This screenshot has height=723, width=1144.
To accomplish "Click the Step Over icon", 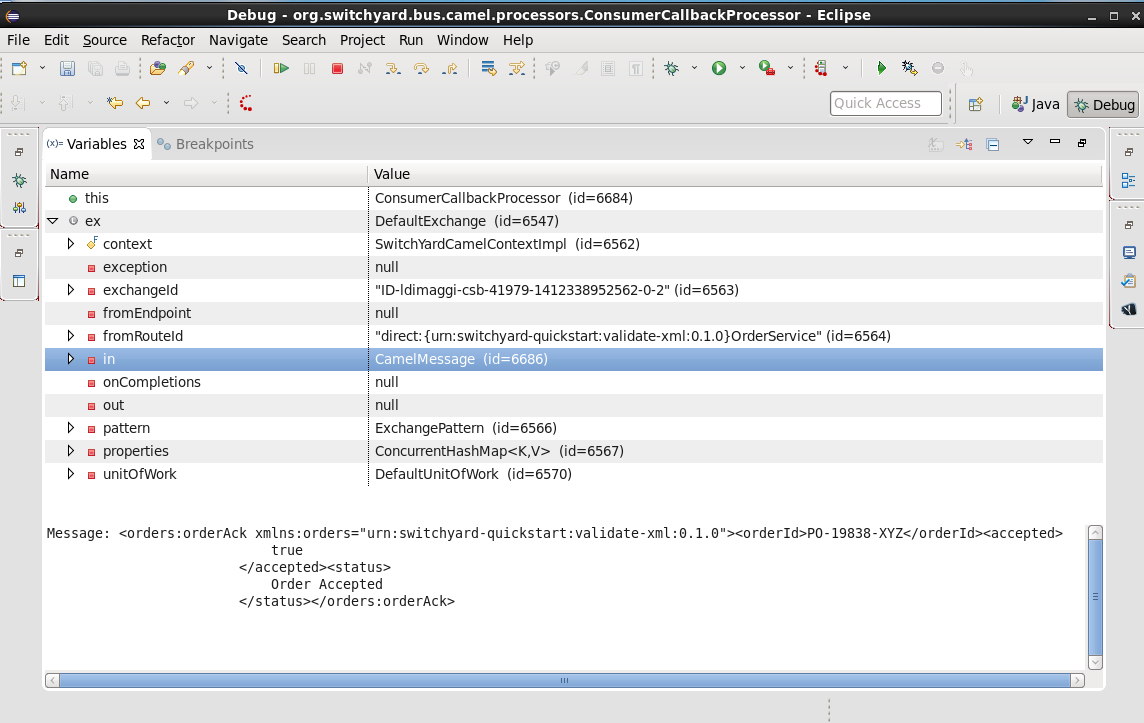I will click(421, 69).
